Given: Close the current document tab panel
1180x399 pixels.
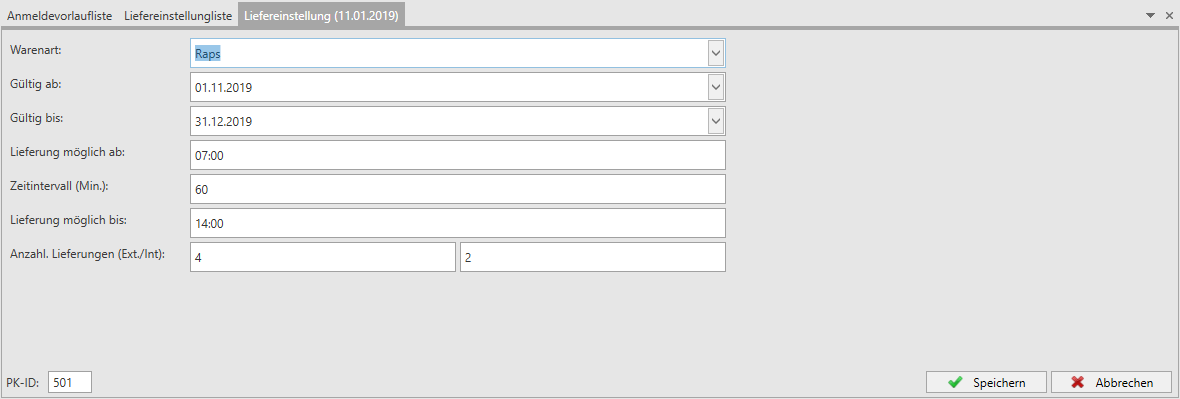Looking at the screenshot, I should click(x=1169, y=15).
